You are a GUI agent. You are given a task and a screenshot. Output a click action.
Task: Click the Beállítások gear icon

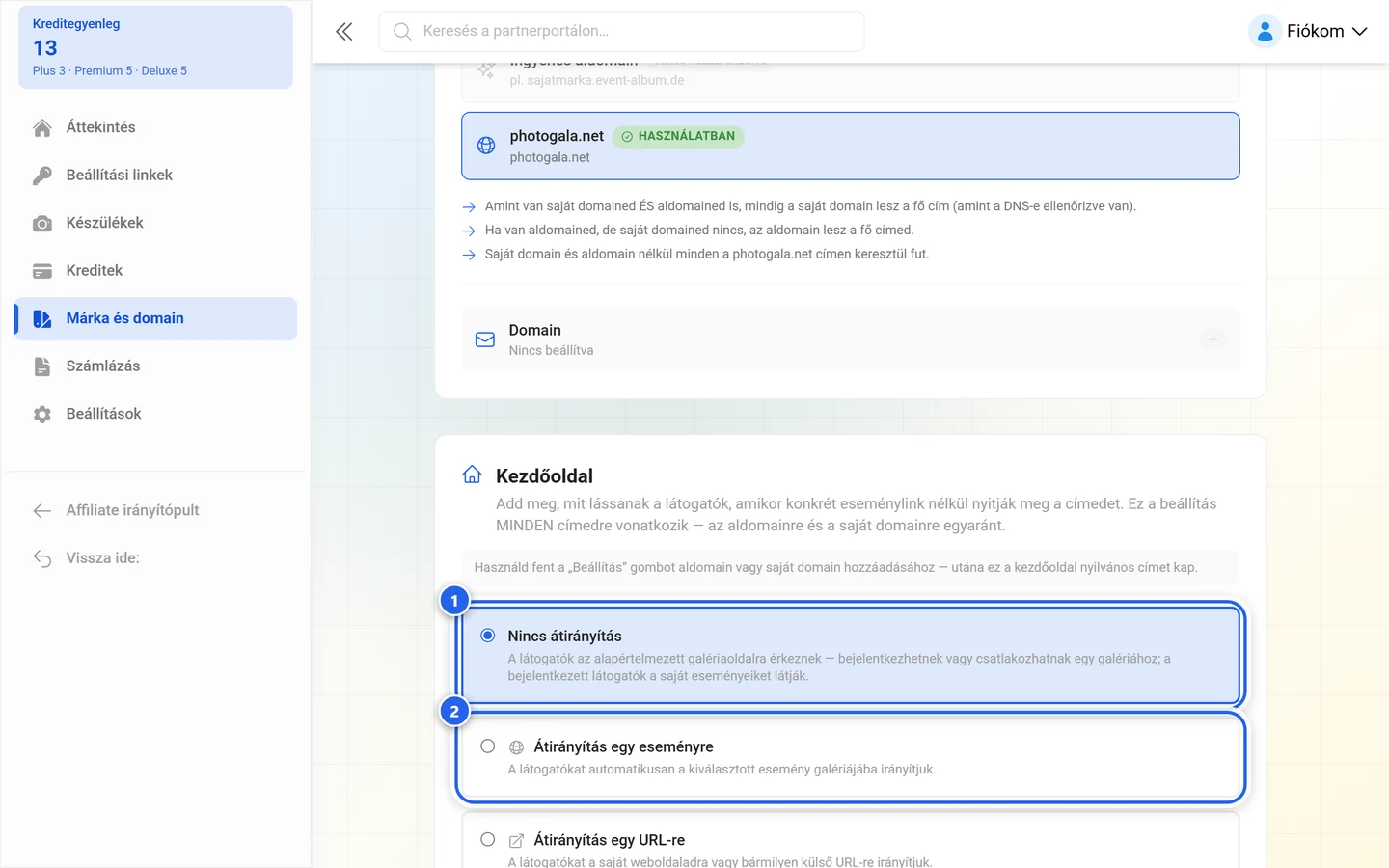tap(42, 414)
